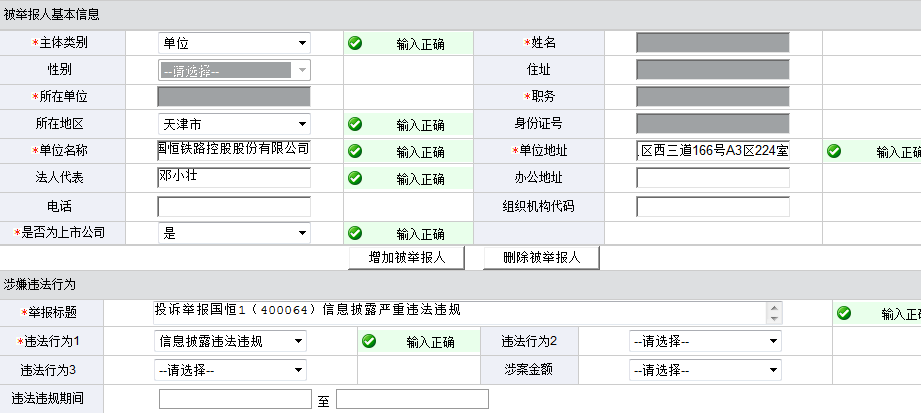Expand the 涉案金额 dropdown
921x413 pixels.
pos(705,370)
